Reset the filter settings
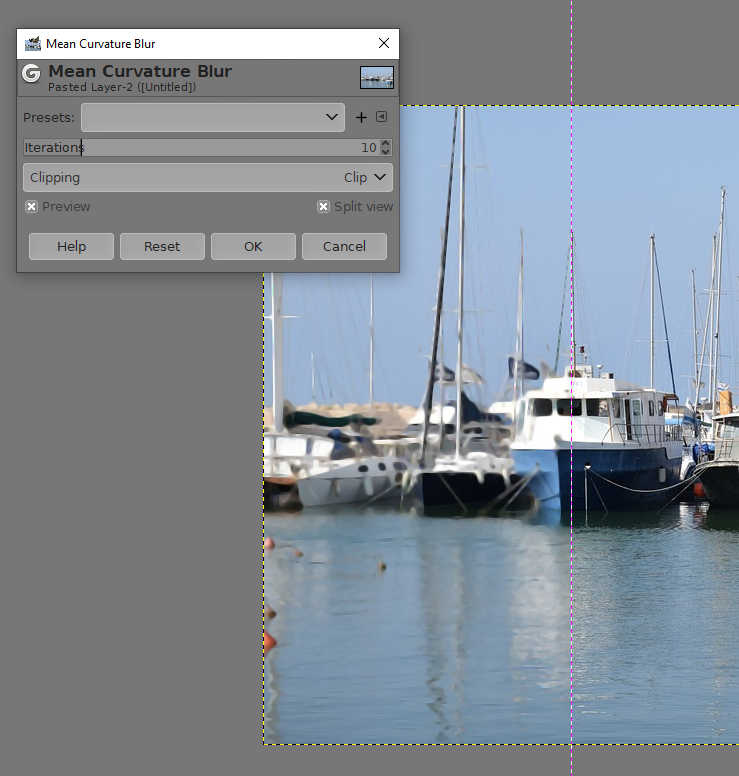 click(162, 246)
